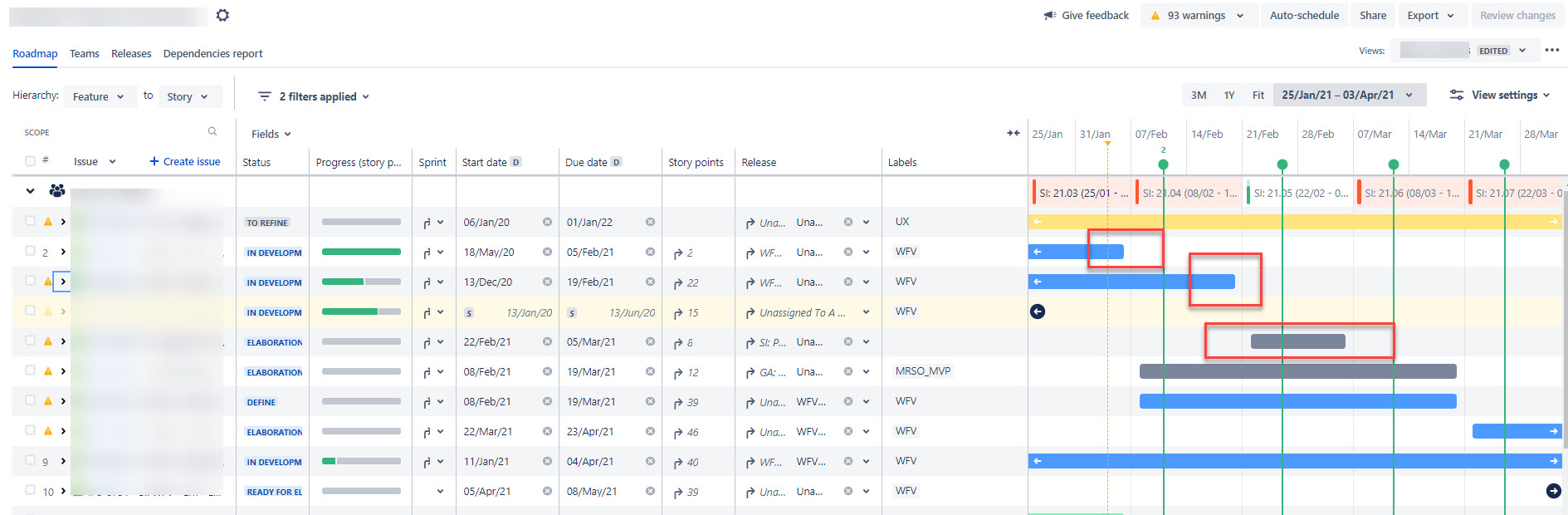Open the more options ellipsis menu
The image size is (1568, 515).
tap(1552, 50)
